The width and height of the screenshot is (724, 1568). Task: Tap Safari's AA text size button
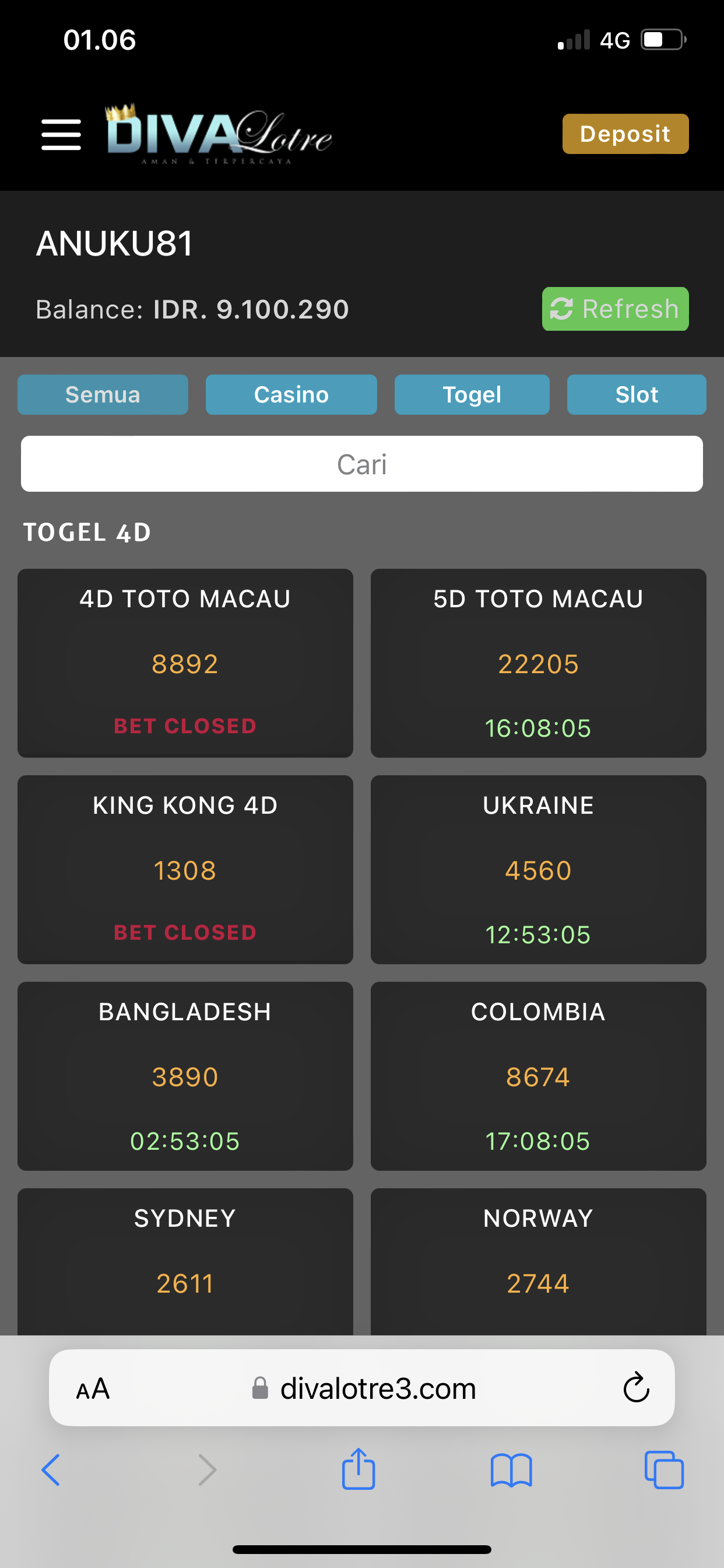pyautogui.click(x=93, y=1389)
